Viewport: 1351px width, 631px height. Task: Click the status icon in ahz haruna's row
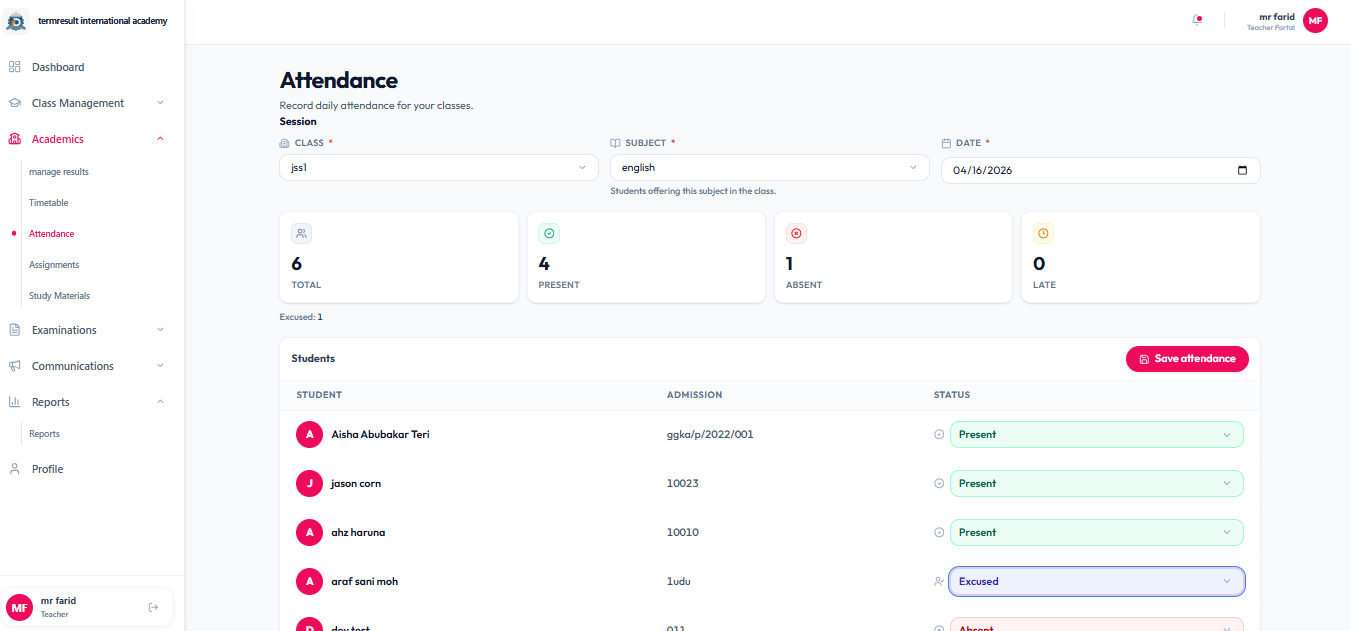pyautogui.click(x=939, y=532)
